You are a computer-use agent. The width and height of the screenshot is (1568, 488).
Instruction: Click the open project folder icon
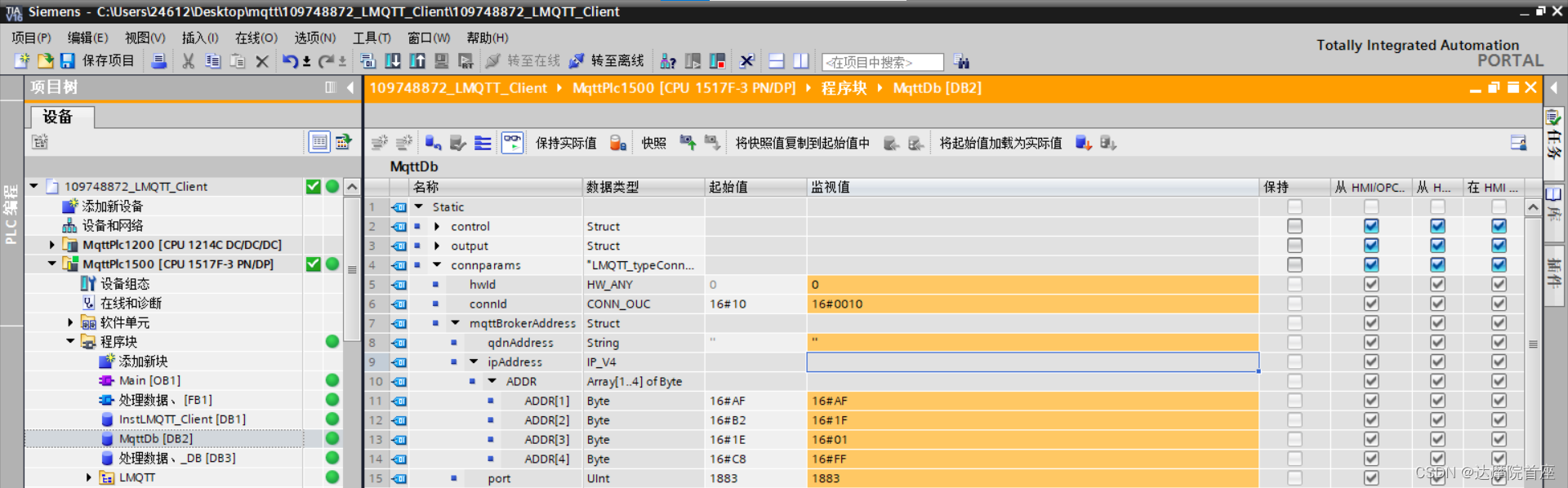[45, 61]
